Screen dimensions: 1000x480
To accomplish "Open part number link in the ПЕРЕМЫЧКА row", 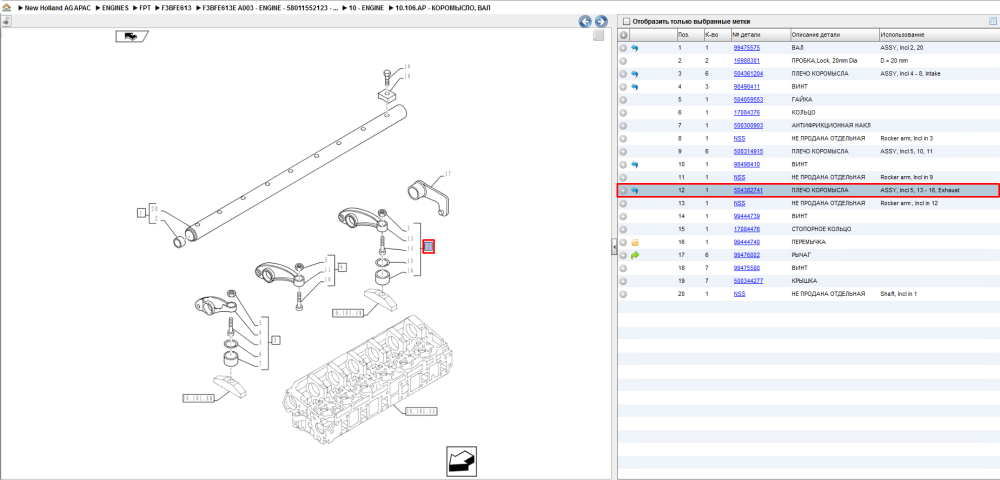I will pyautogui.click(x=747, y=242).
